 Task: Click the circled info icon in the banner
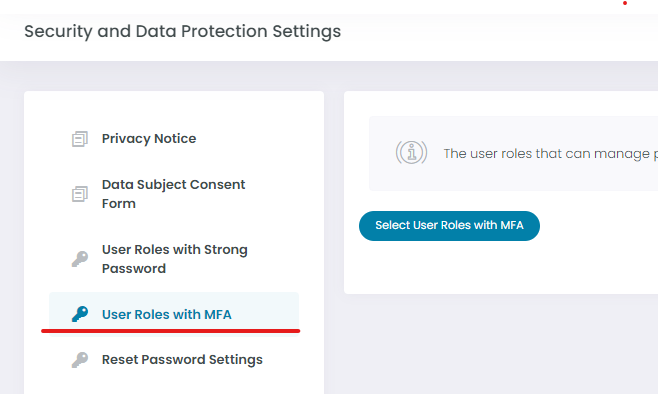[411, 152]
